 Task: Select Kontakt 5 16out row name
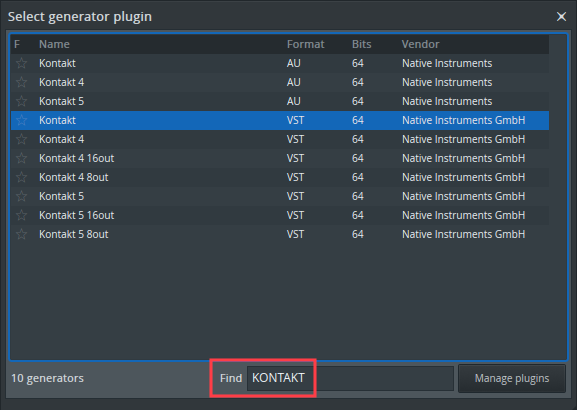(77, 215)
